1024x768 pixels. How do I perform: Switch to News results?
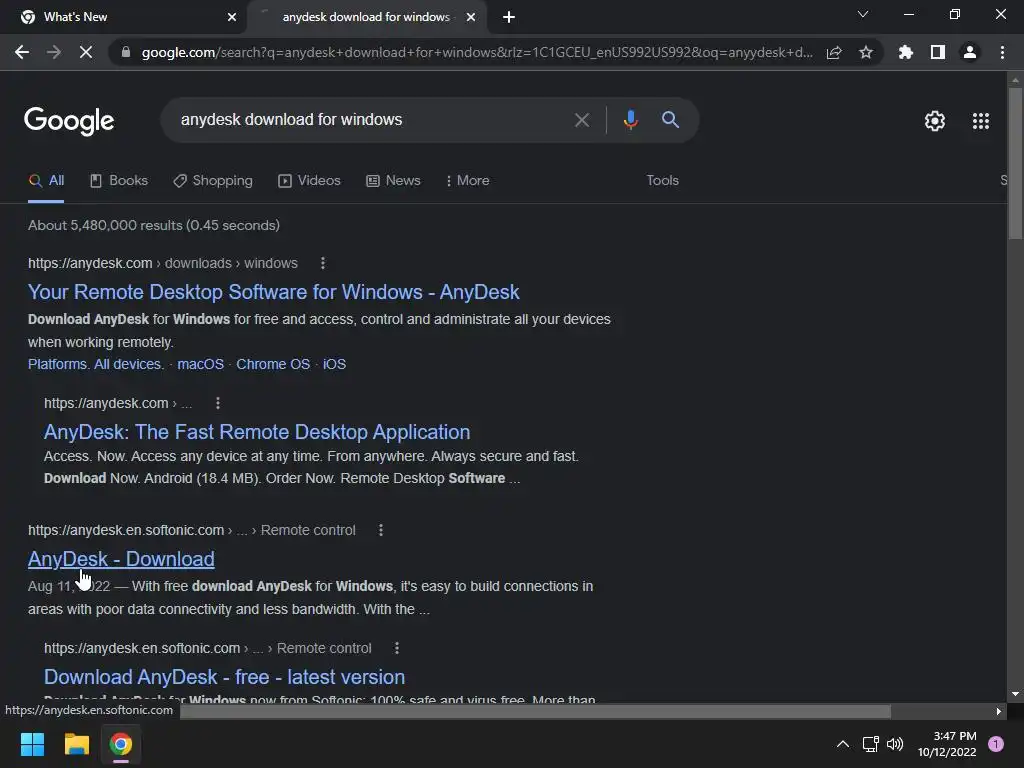point(393,181)
